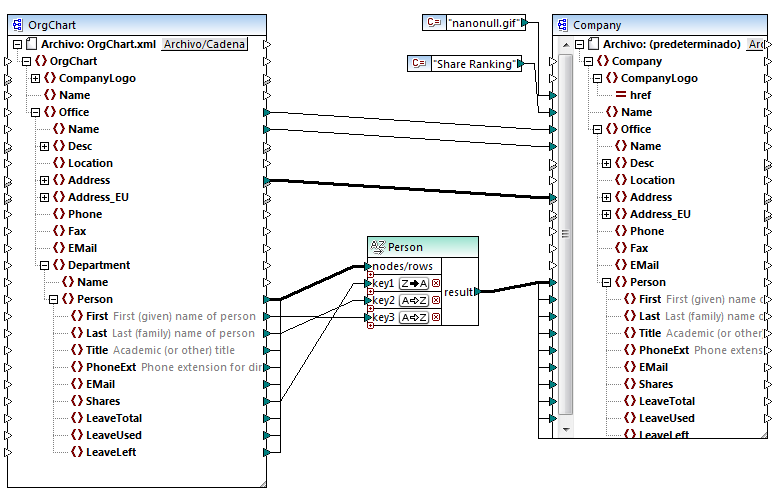Remove key3 with the red X icon

pos(436,318)
